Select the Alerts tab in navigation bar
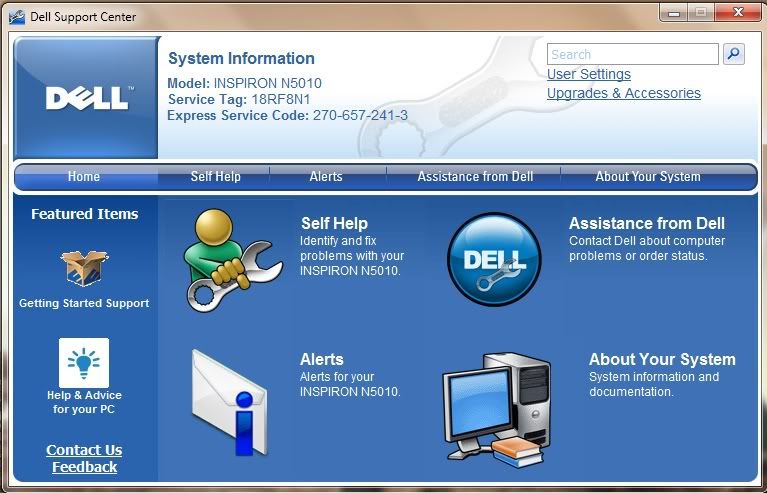 pyautogui.click(x=326, y=177)
